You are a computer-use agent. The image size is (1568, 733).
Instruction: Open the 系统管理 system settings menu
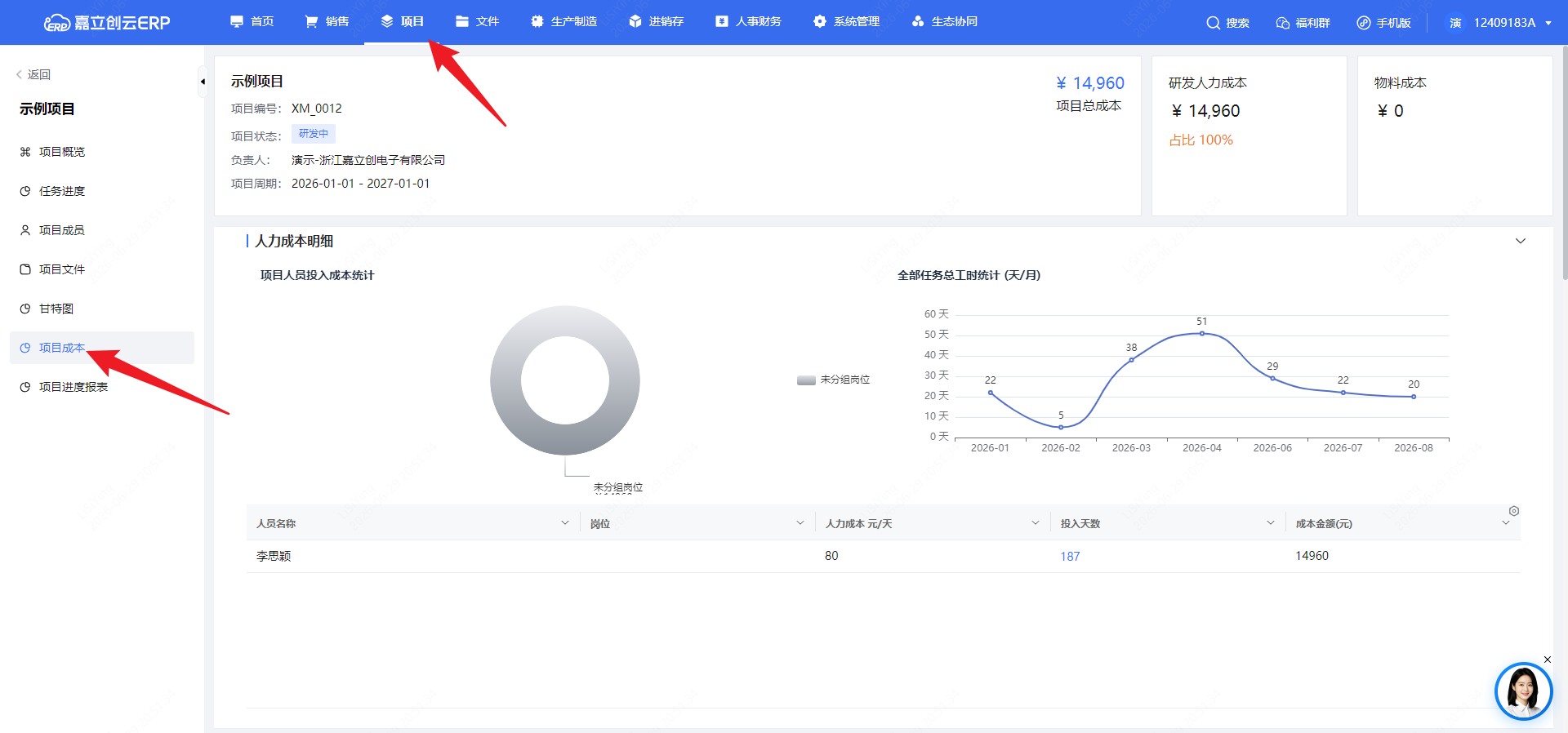pos(847,21)
